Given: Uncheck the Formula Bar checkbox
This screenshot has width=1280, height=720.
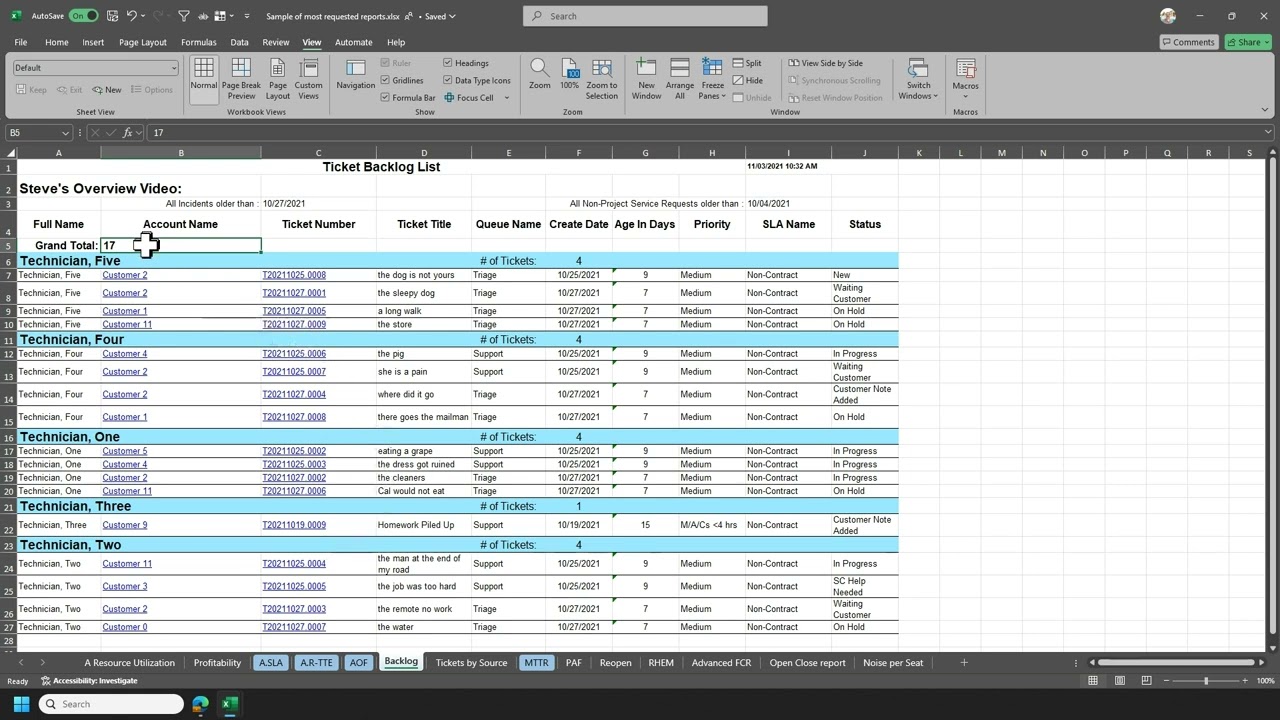Looking at the screenshot, I should 385,98.
